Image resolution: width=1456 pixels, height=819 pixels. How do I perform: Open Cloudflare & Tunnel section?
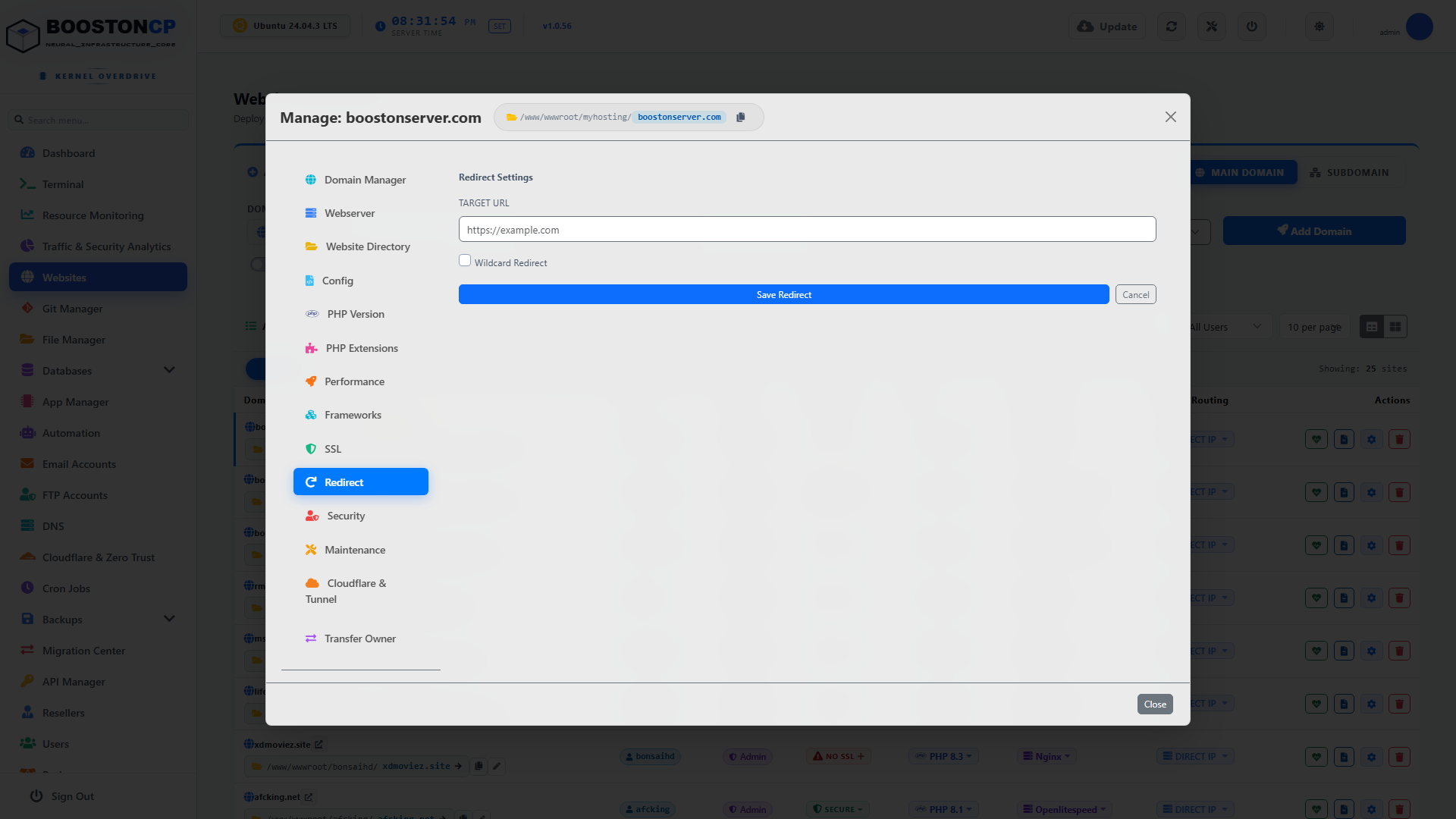tap(361, 591)
